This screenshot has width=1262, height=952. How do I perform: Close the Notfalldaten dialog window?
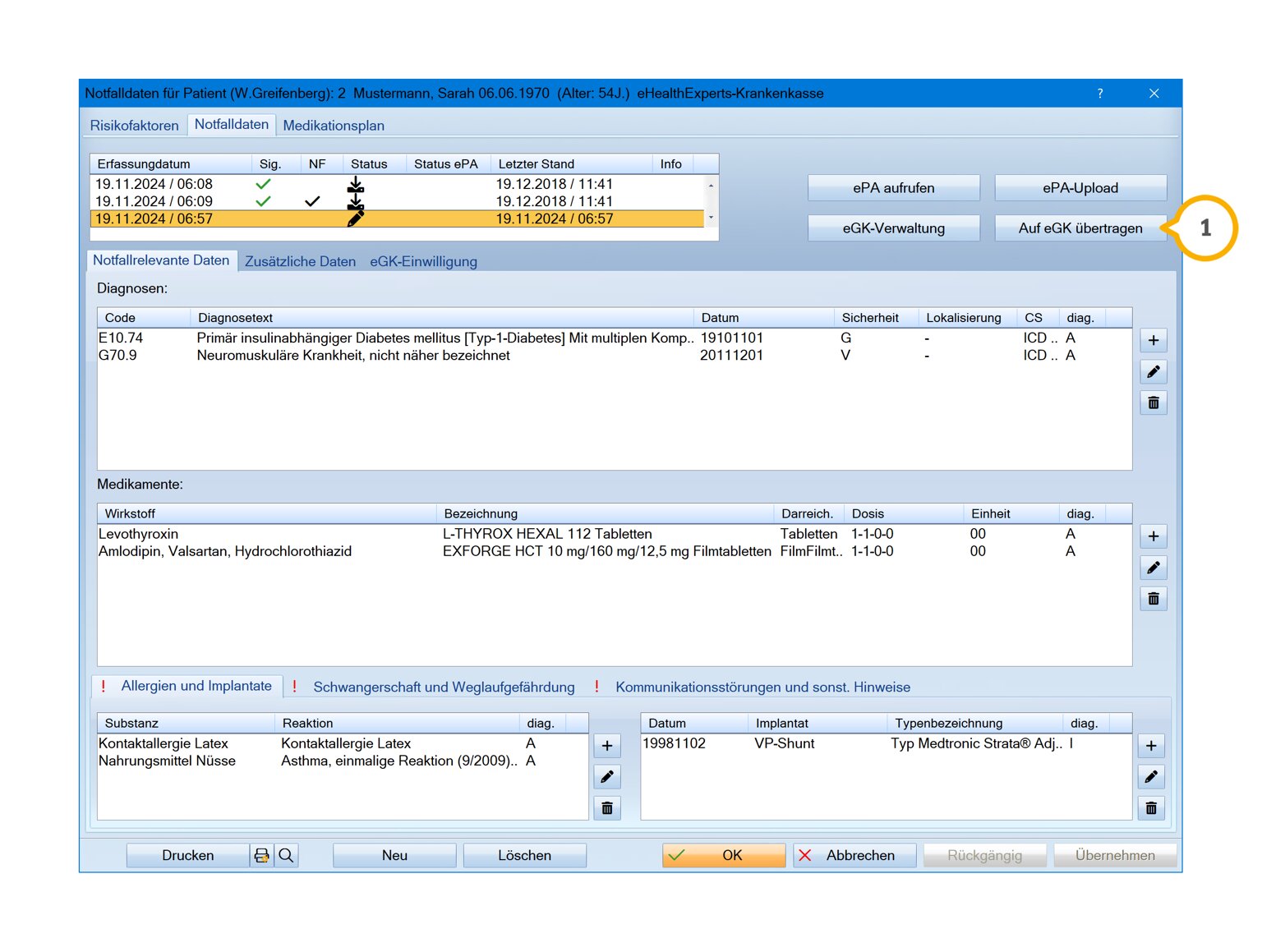click(x=1154, y=94)
